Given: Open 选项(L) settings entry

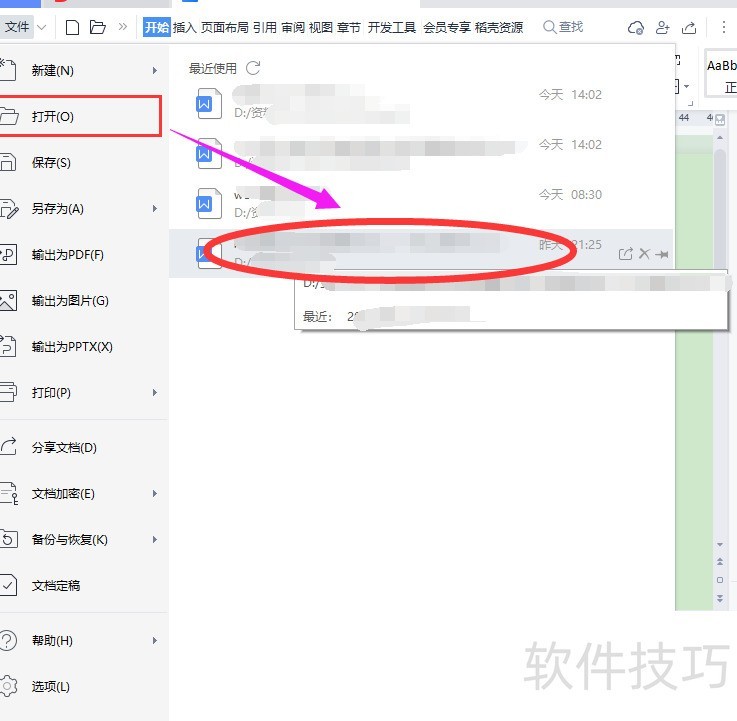Looking at the screenshot, I should [84, 687].
